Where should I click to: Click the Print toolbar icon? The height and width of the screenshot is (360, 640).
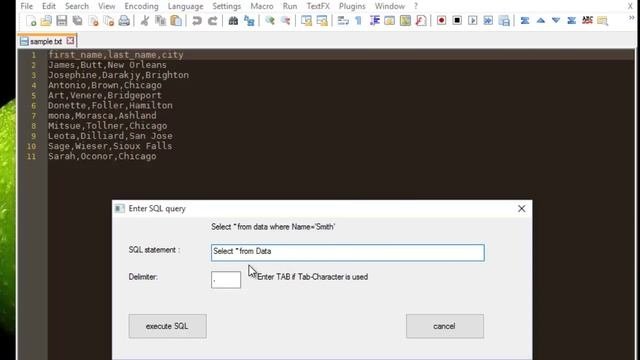pyautogui.click(x=124, y=20)
